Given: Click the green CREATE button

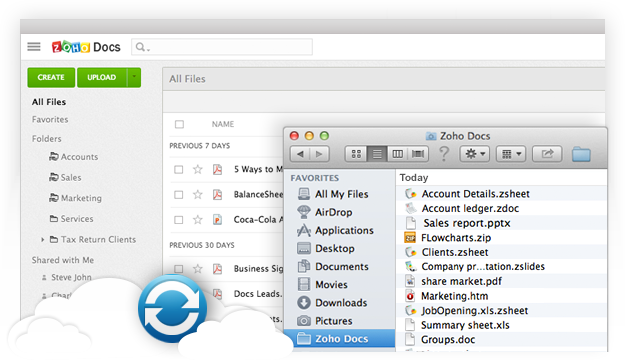Looking at the screenshot, I should [51, 77].
